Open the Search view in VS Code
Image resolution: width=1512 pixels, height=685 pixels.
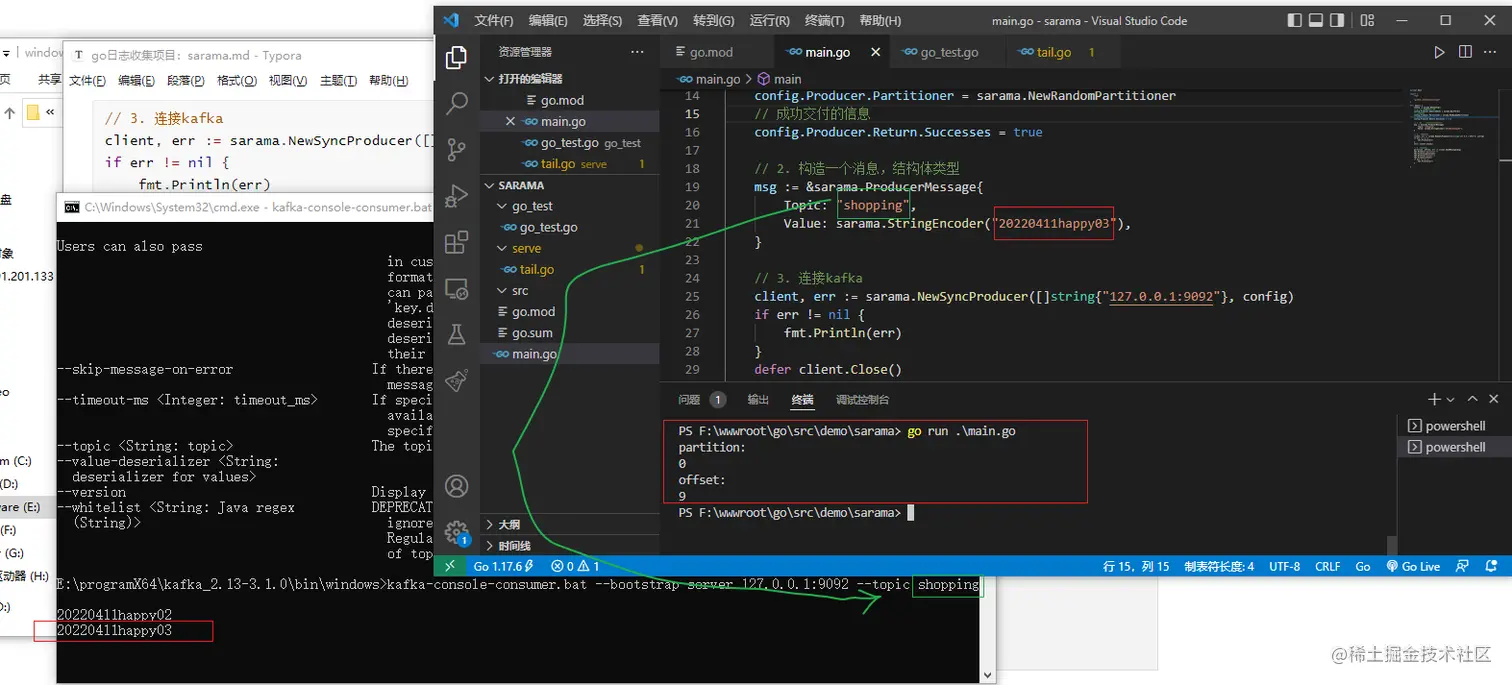(x=456, y=103)
